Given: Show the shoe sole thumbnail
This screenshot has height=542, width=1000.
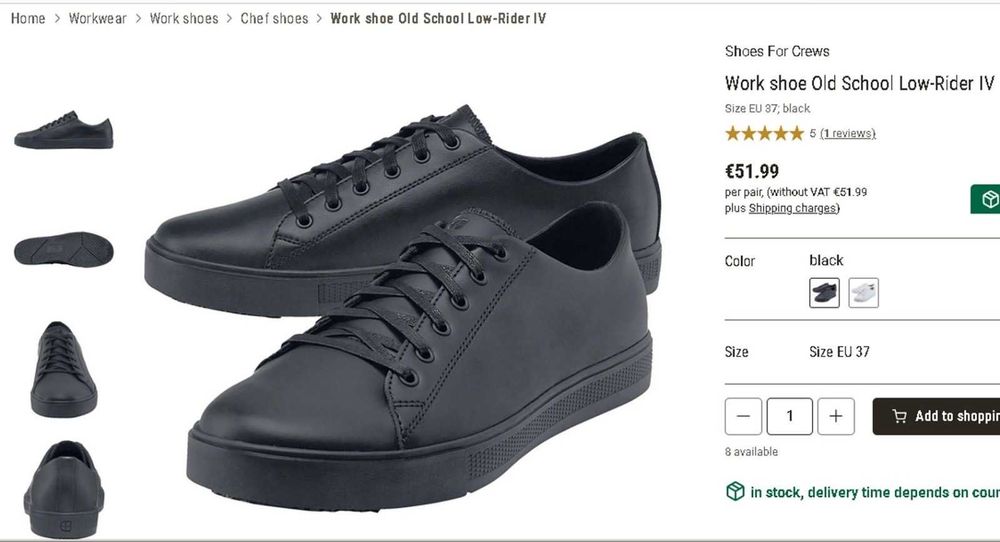Looking at the screenshot, I should coord(63,249).
